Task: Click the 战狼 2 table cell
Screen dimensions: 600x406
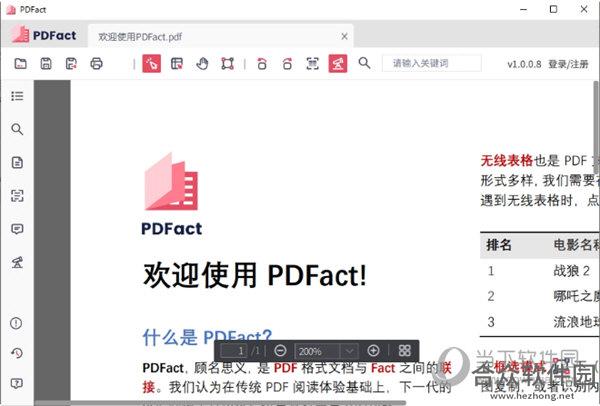Action: click(572, 271)
